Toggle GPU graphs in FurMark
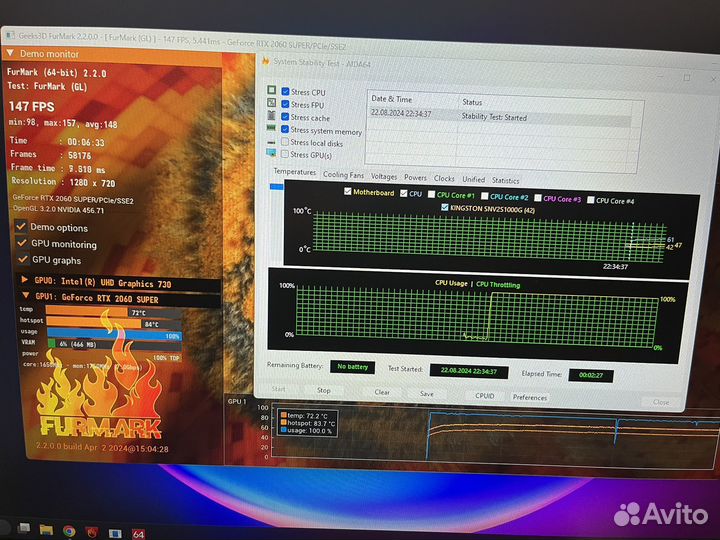720x540 pixels. (x=22, y=259)
